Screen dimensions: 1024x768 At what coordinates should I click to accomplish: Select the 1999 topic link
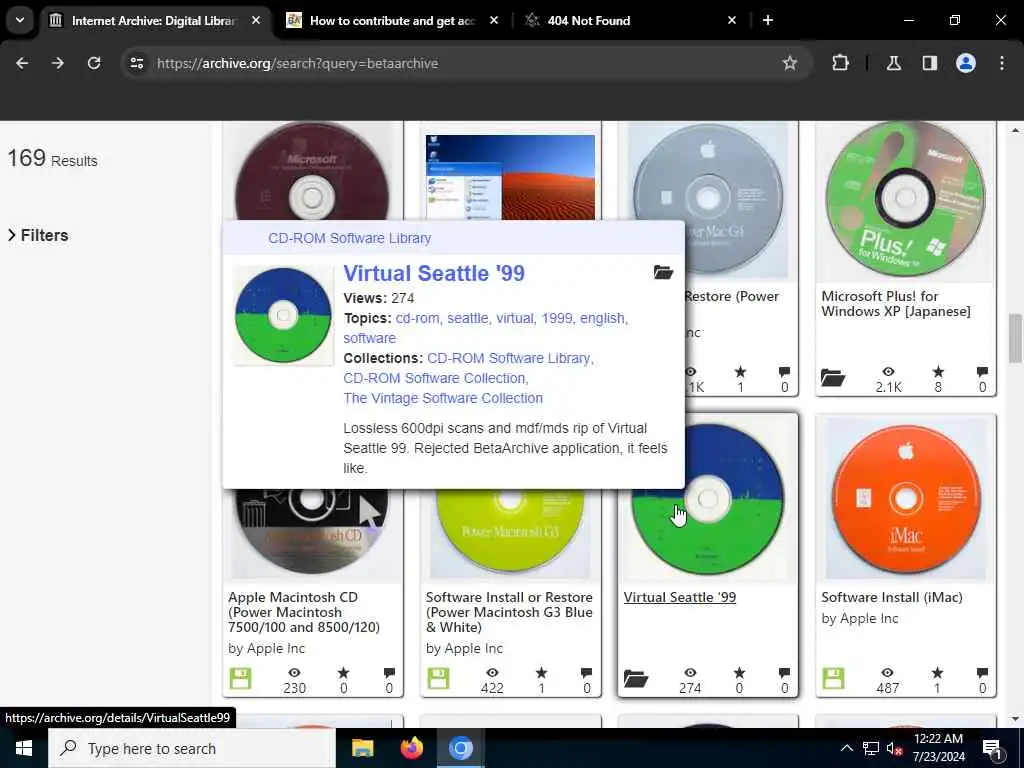coord(557,318)
